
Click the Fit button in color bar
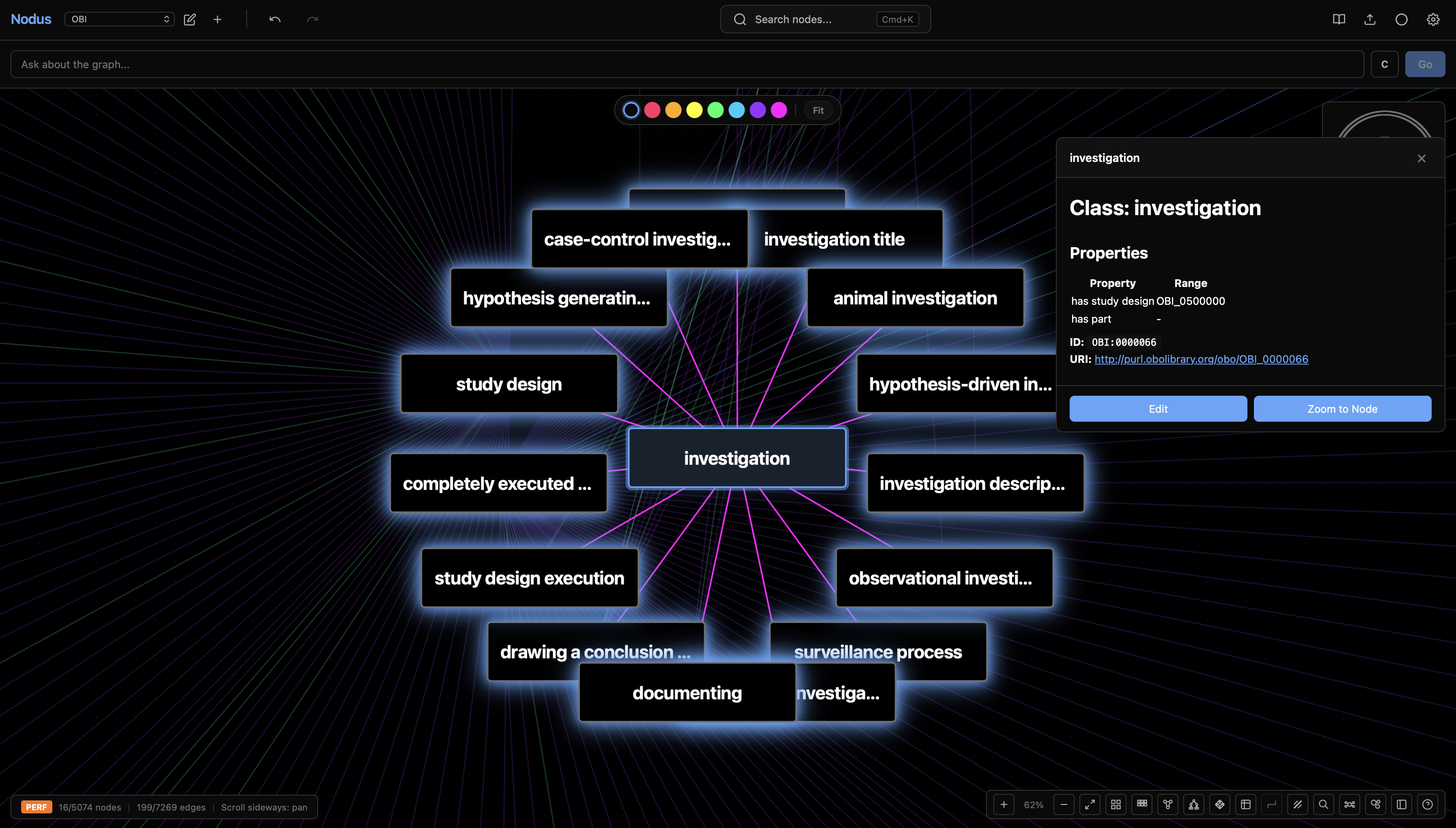818,110
